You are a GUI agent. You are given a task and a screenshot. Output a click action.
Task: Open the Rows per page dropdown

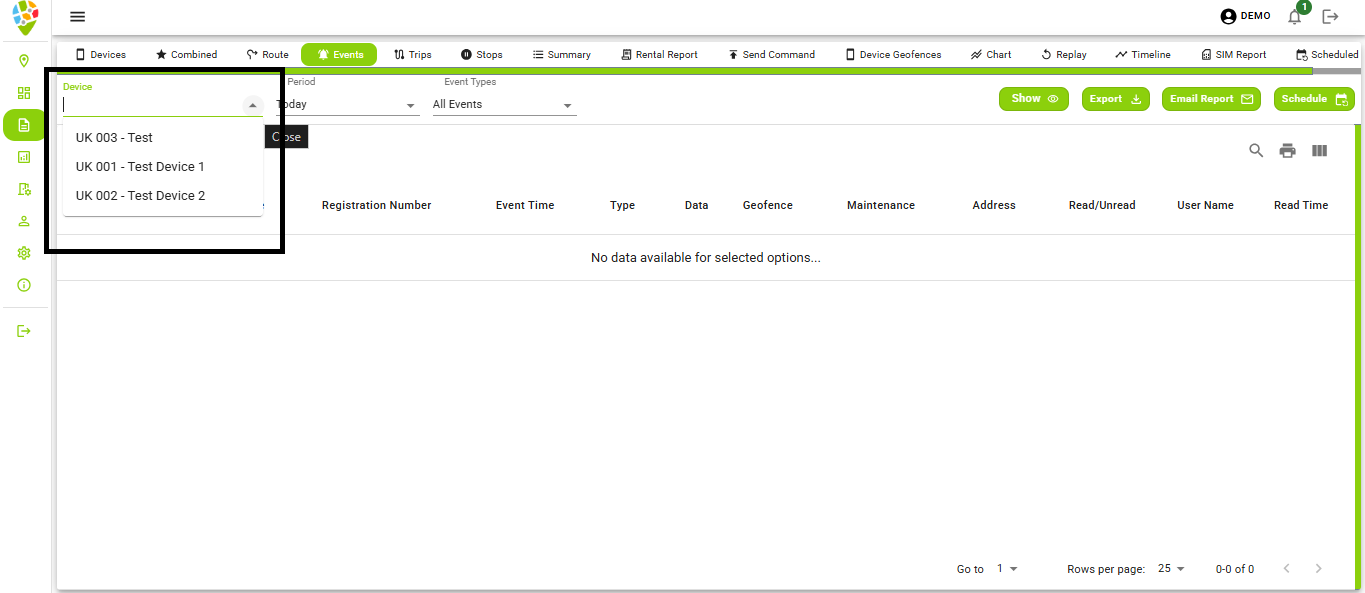pyautogui.click(x=1171, y=569)
